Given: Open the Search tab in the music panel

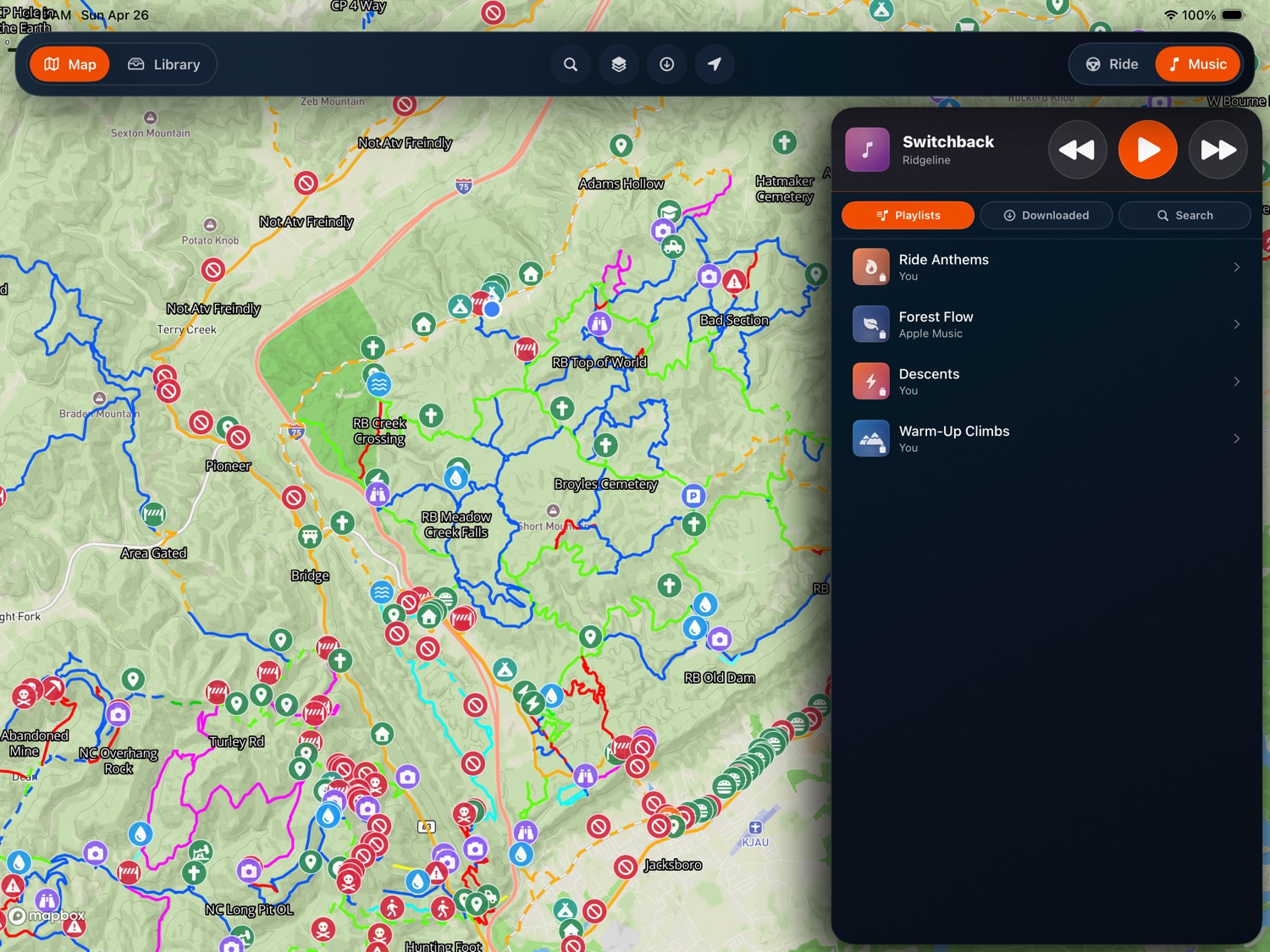Looking at the screenshot, I should point(1184,215).
